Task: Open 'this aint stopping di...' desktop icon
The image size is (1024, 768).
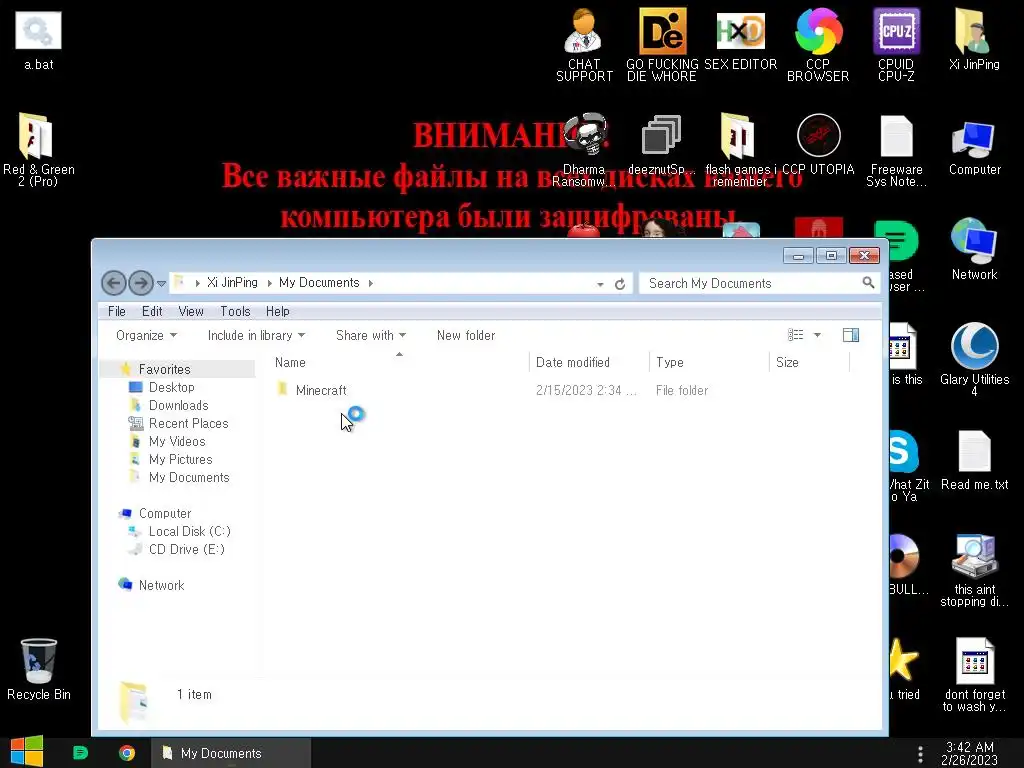Action: tap(974, 571)
